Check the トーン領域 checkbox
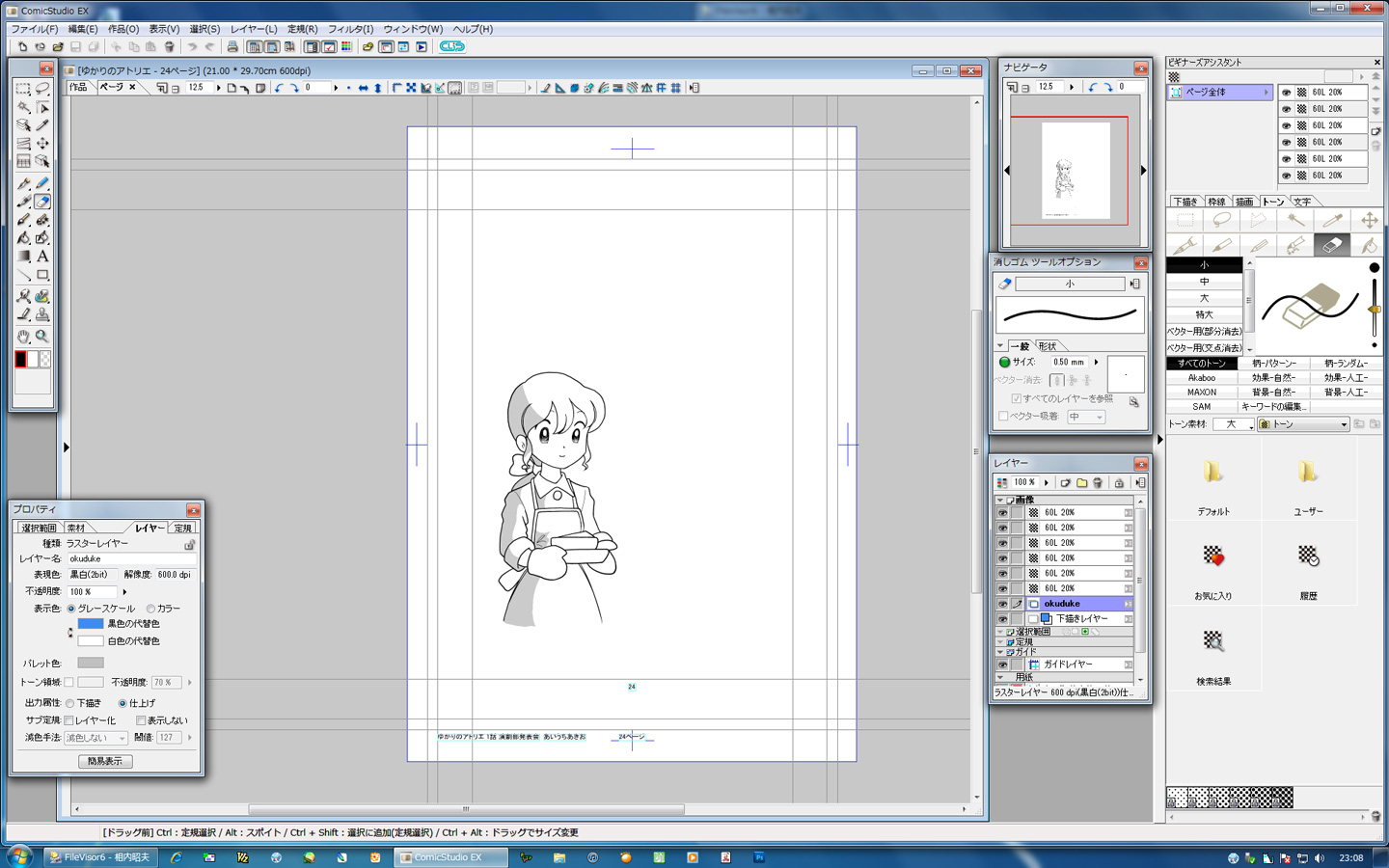Image resolution: width=1389 pixels, height=868 pixels. [x=68, y=682]
